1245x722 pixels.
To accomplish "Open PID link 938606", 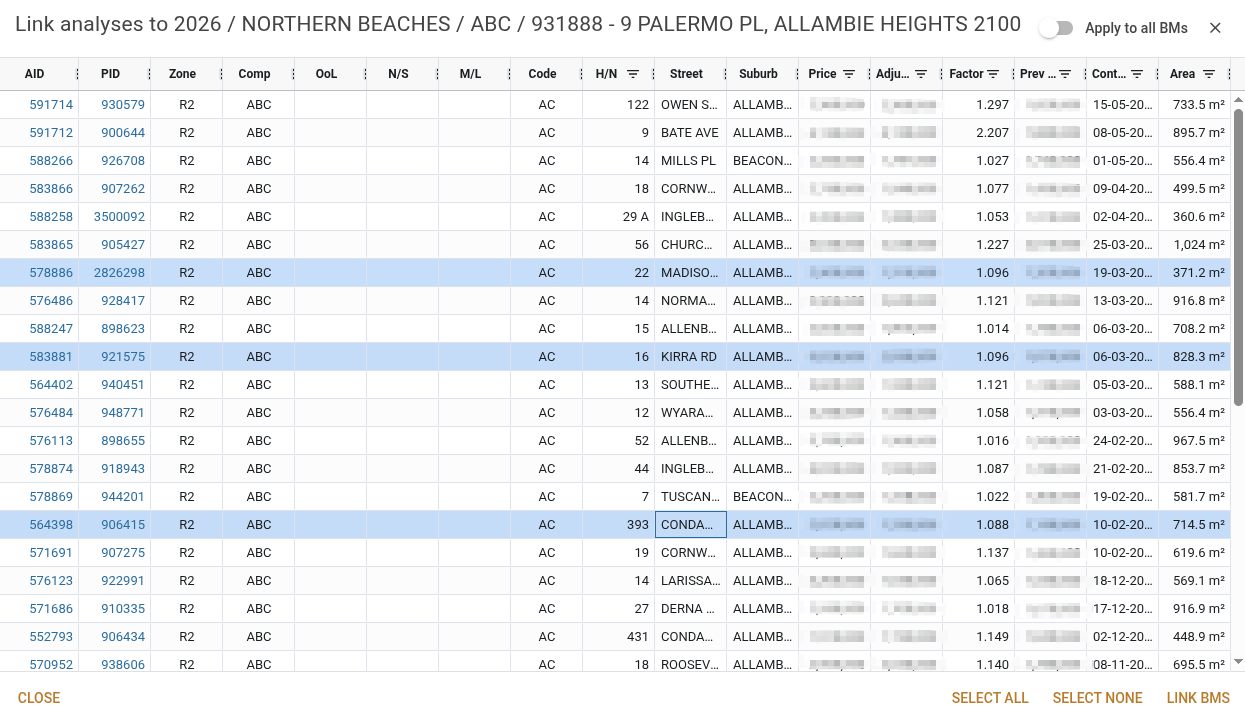I will point(123,664).
